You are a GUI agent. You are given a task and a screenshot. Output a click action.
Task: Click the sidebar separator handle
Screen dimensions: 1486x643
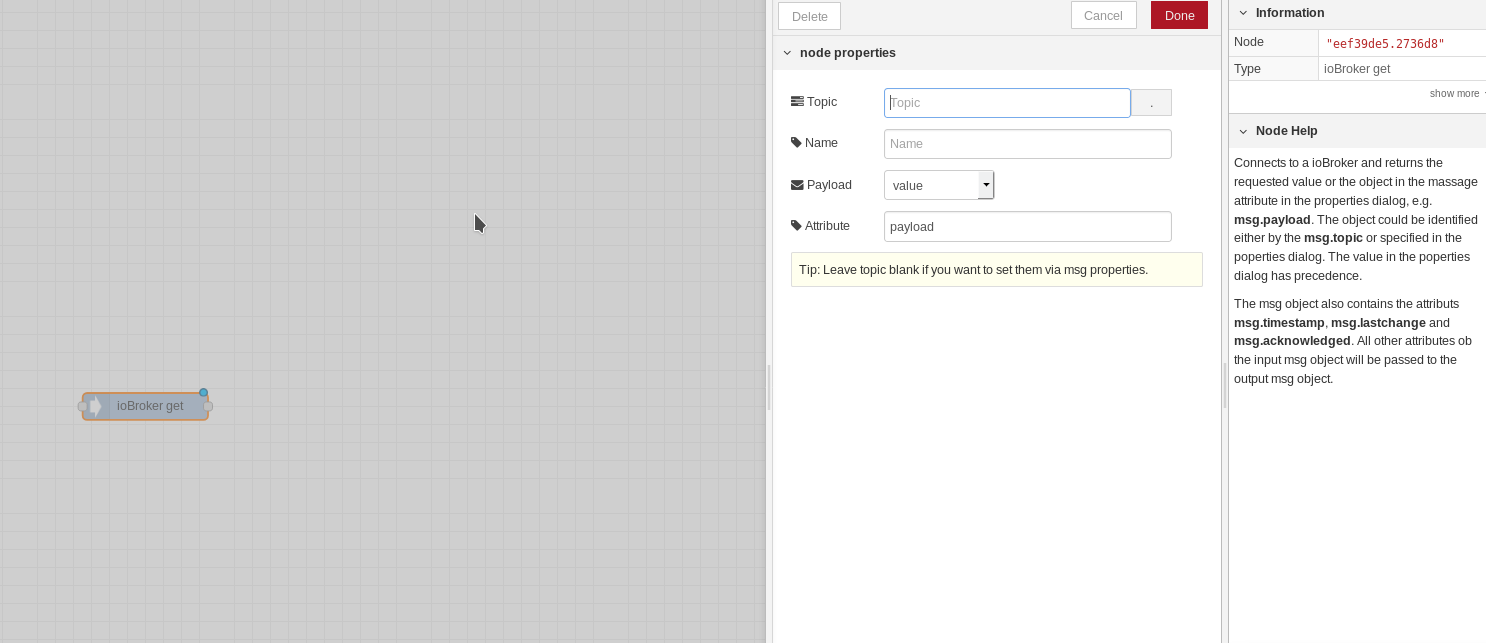tap(1225, 385)
